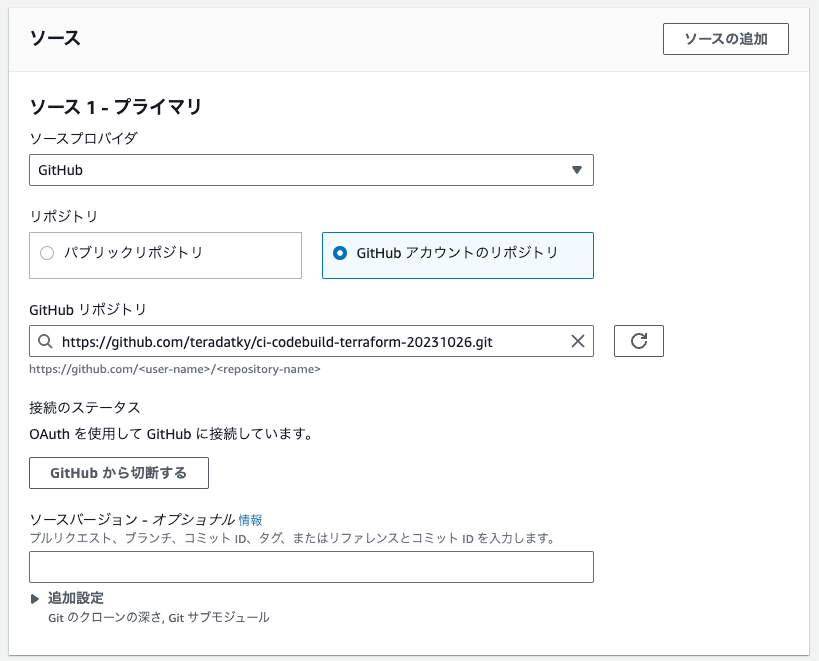Click the 'Git のクローンの深さ, Git サブモジュール' text
The image size is (819, 661).
click(x=159, y=618)
